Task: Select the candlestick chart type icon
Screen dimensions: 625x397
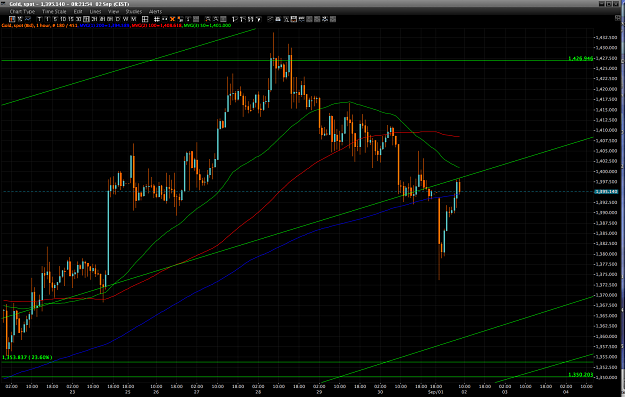Action: click(x=12, y=19)
